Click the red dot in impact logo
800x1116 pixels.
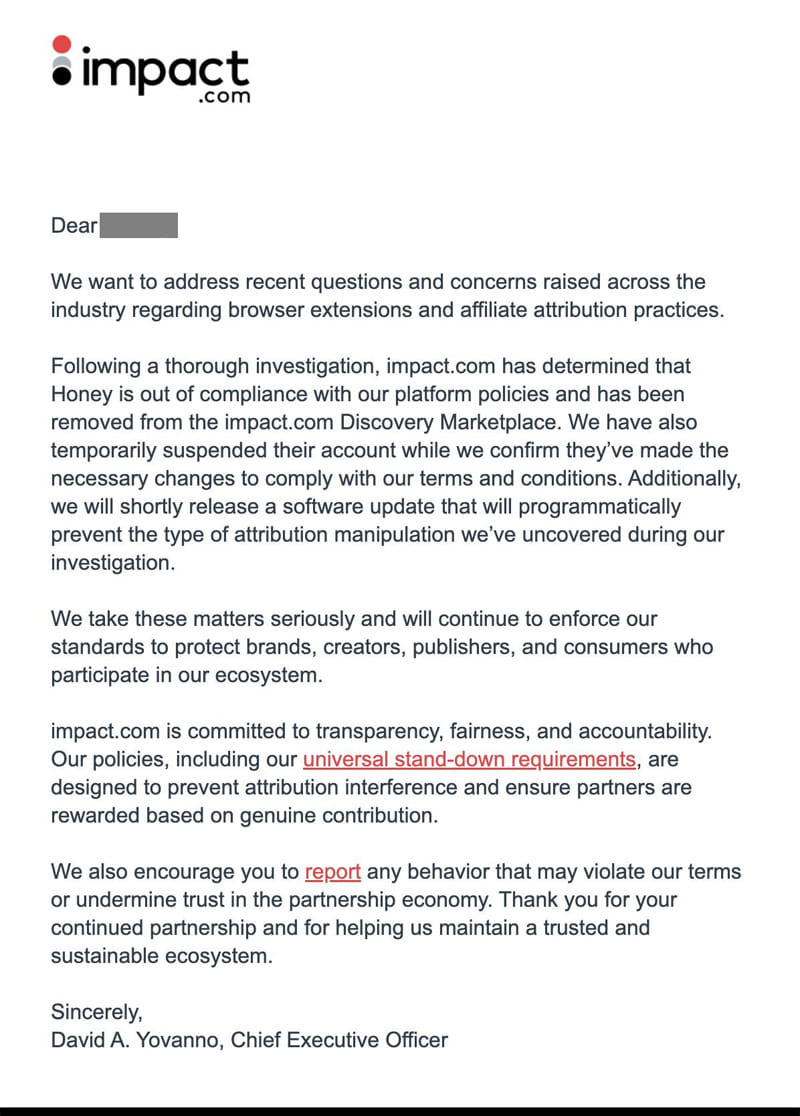tap(62, 45)
